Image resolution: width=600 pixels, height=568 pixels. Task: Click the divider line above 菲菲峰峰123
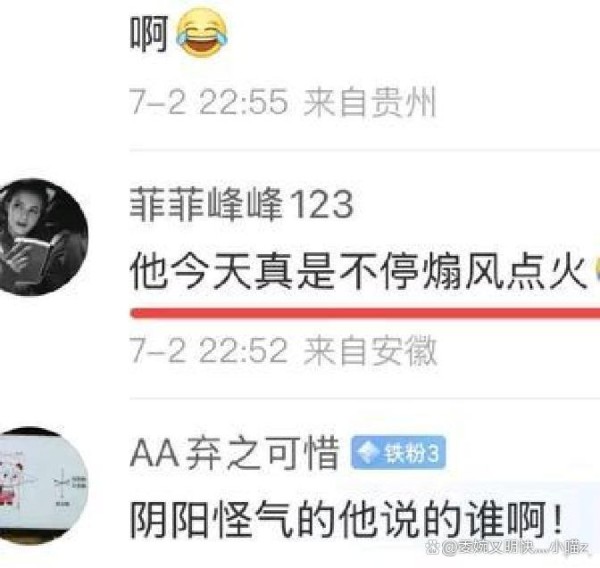(365, 150)
